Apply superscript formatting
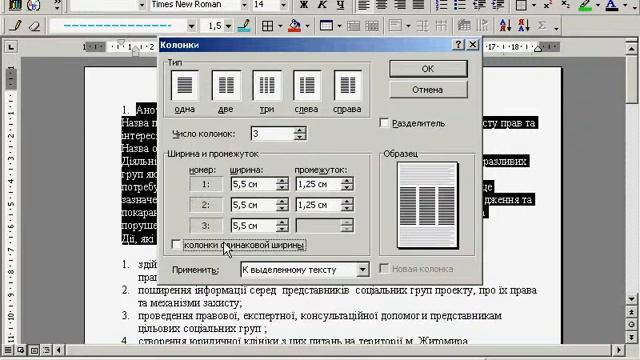This screenshot has width=640, height=360. 547,4
